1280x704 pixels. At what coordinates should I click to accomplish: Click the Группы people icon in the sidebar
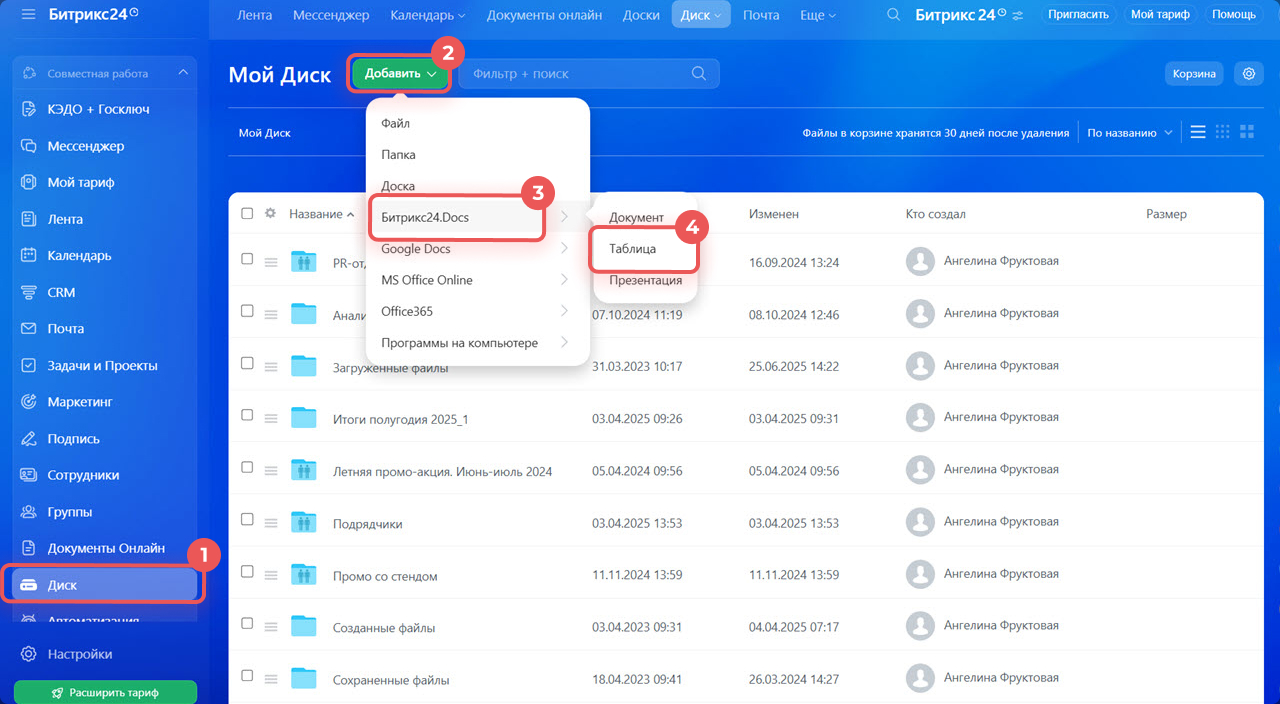point(29,511)
